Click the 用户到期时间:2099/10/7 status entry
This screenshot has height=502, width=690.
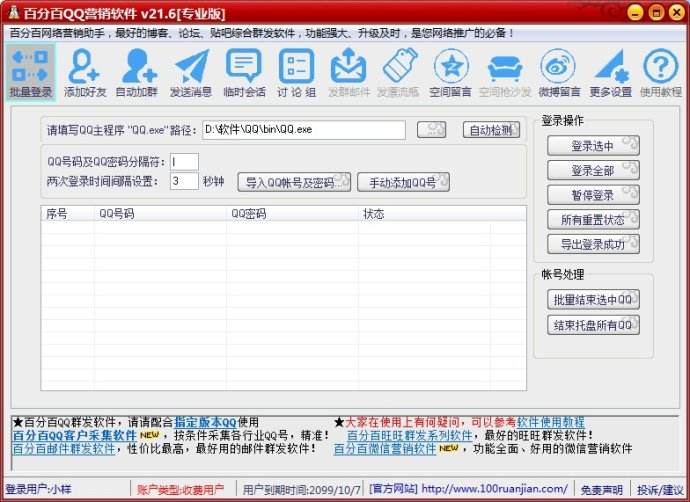301,489
